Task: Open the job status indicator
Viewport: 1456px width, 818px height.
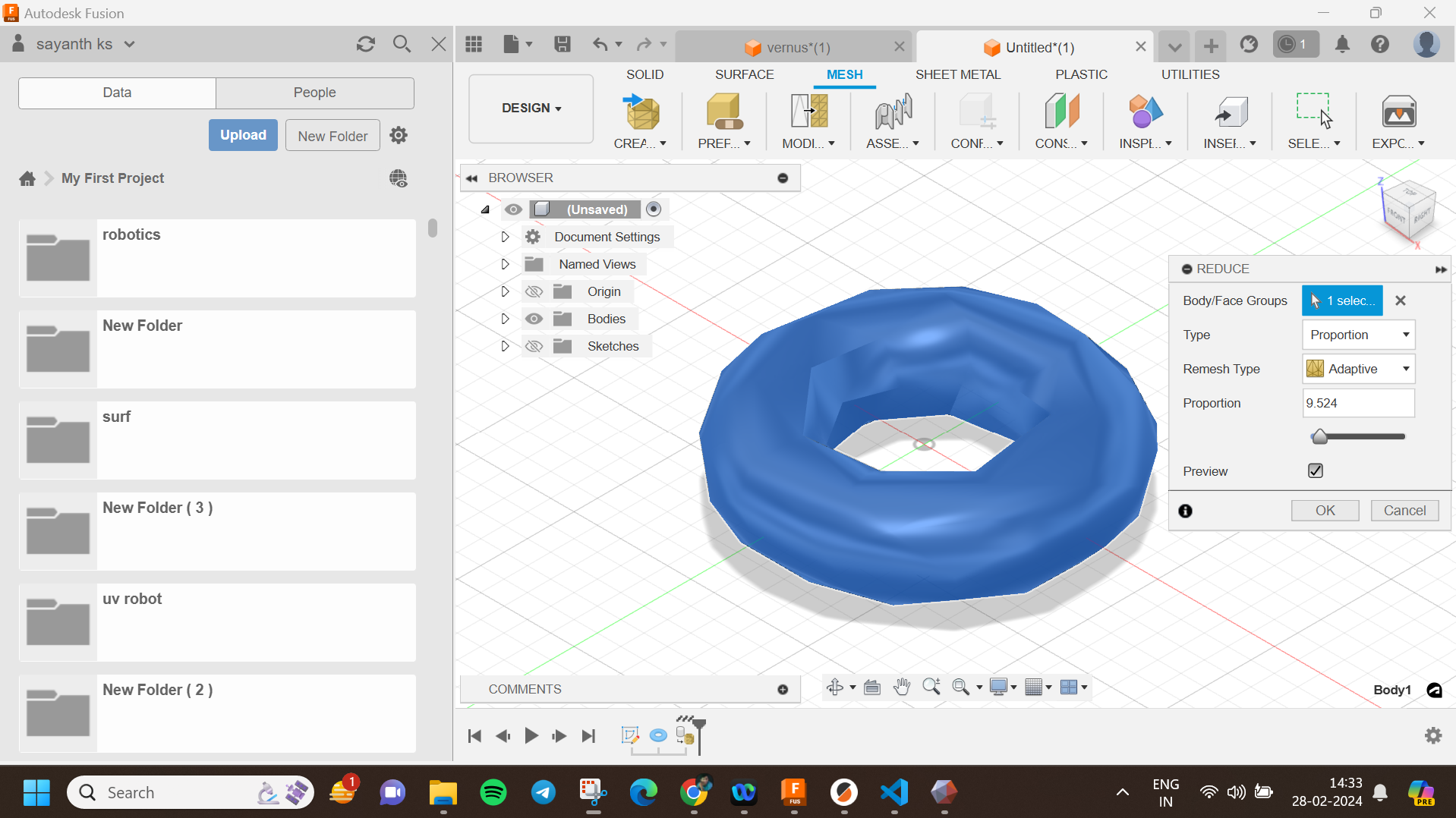Action: pos(1295,45)
